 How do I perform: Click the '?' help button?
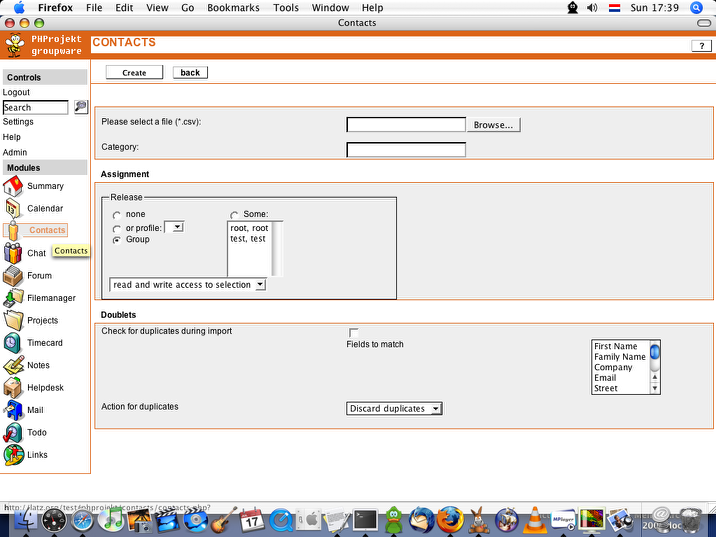click(701, 46)
